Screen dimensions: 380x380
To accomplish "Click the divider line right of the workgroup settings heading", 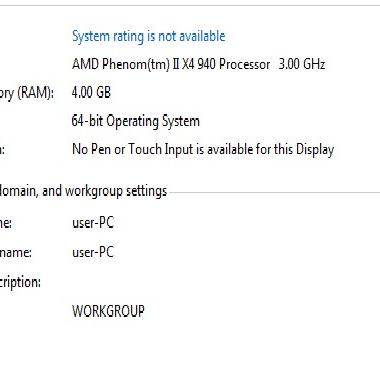I will (x=274, y=192).
